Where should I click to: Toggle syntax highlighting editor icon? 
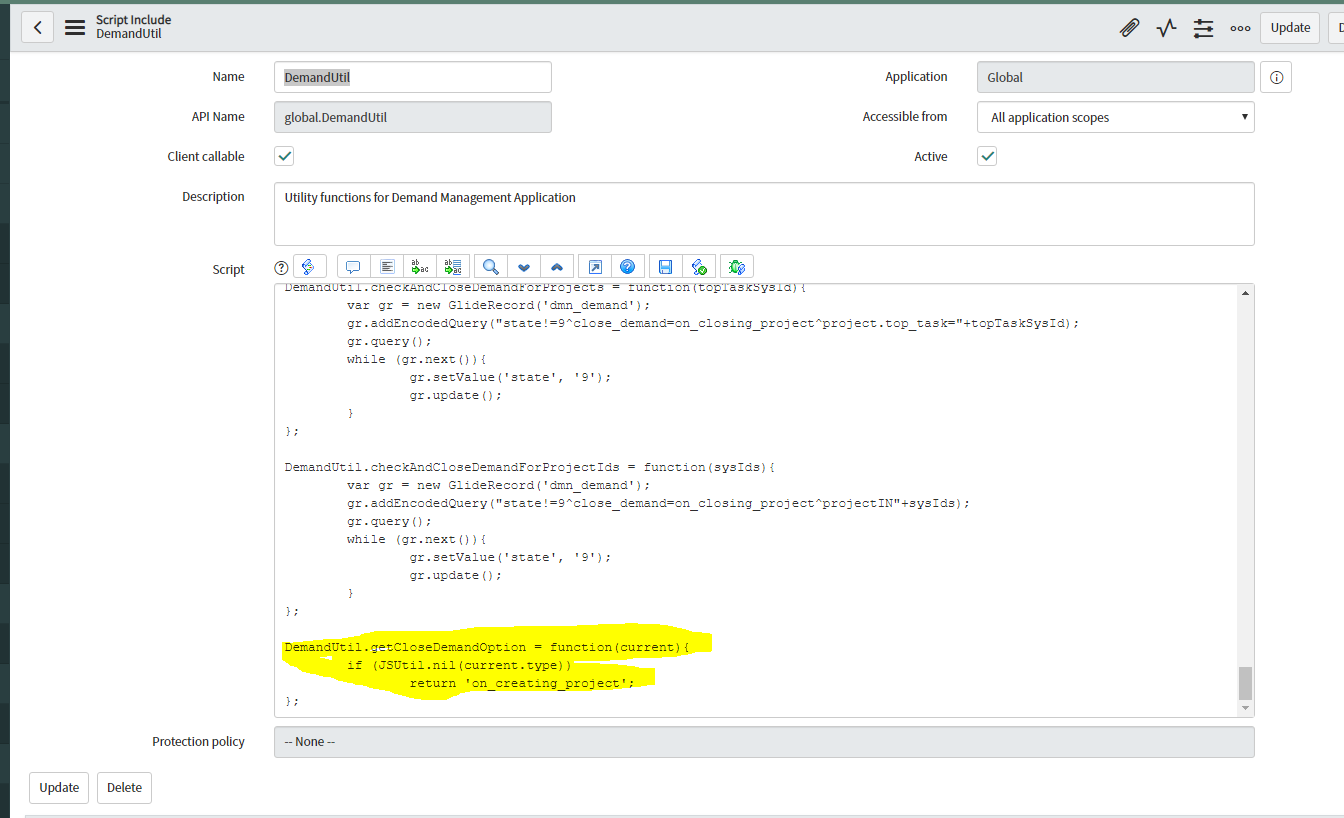click(309, 267)
